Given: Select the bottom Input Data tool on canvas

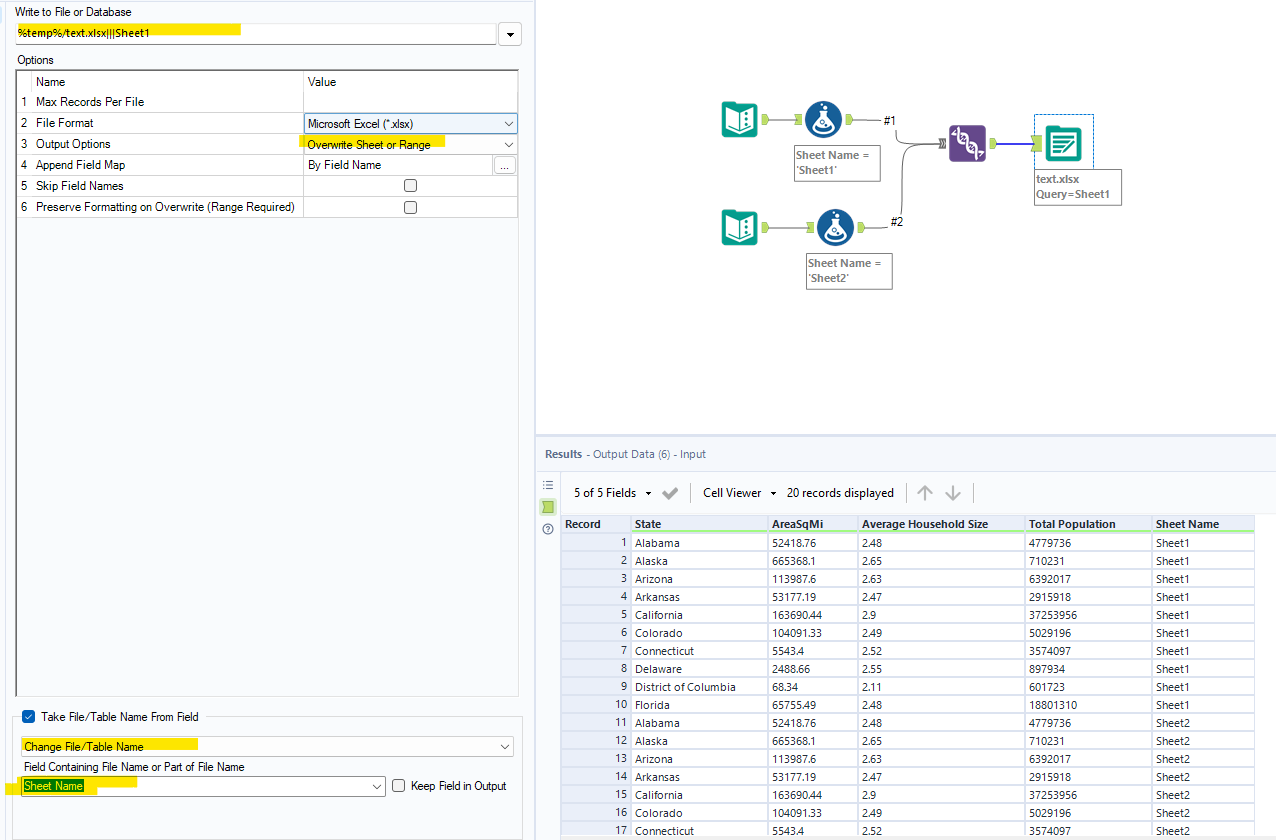Looking at the screenshot, I should [740, 227].
